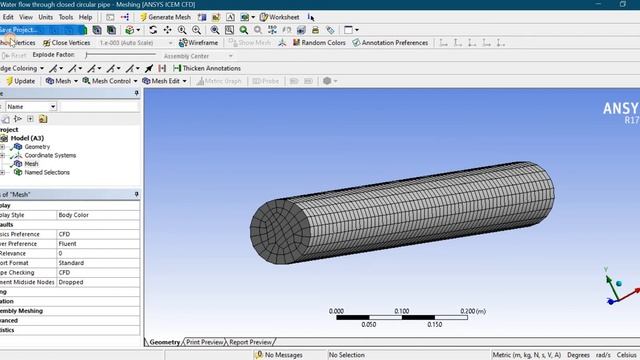Toggle Close Vertices
Viewport: 640px width, 360px height.
67,42
